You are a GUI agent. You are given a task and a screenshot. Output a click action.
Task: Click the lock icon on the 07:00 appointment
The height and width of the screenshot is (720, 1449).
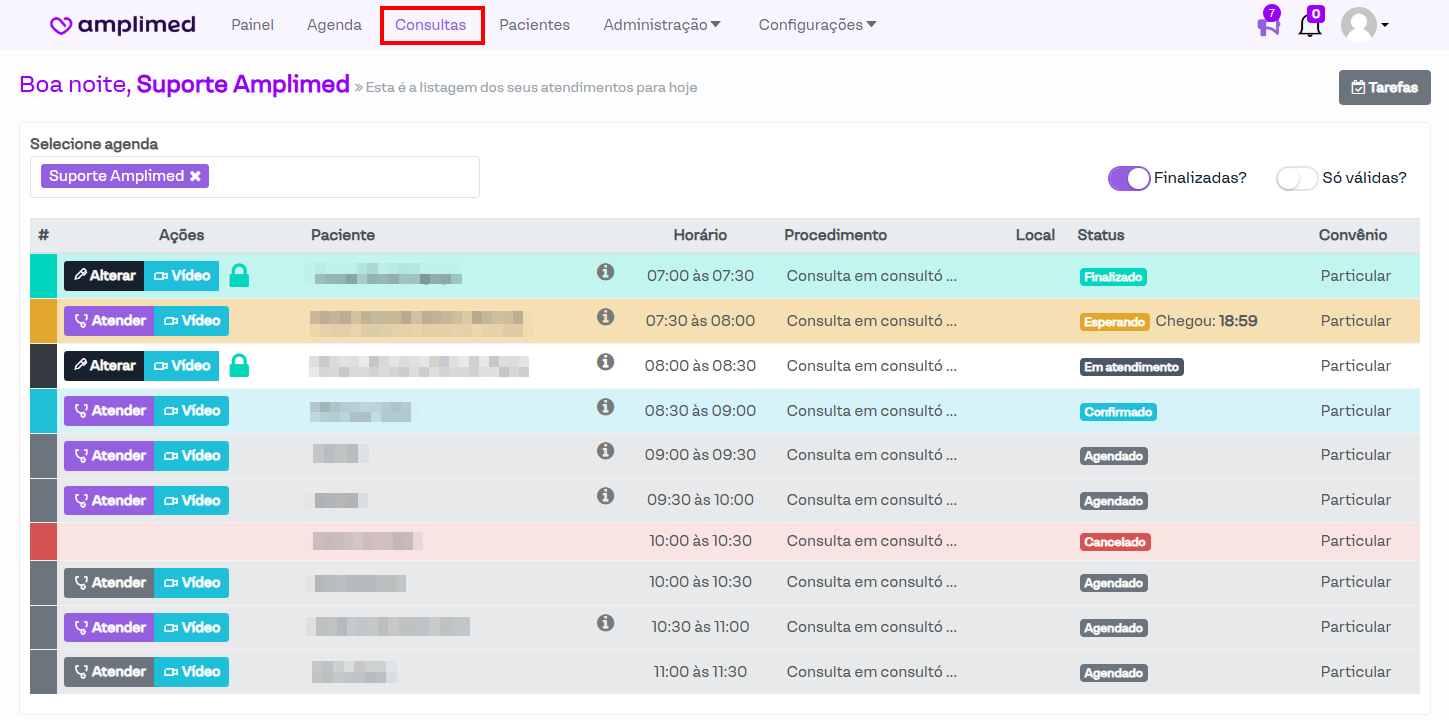pos(239,276)
